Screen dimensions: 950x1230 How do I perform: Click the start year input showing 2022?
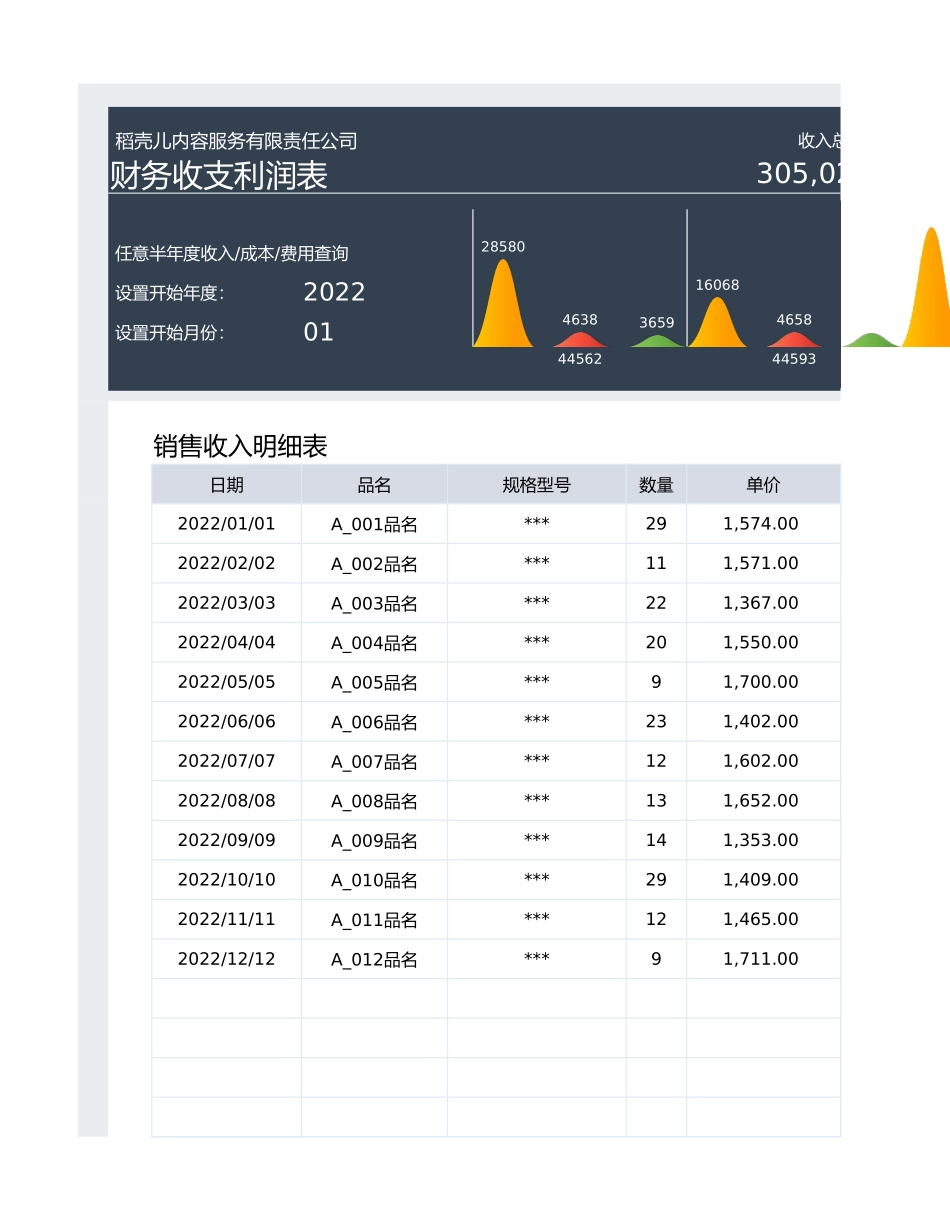334,292
